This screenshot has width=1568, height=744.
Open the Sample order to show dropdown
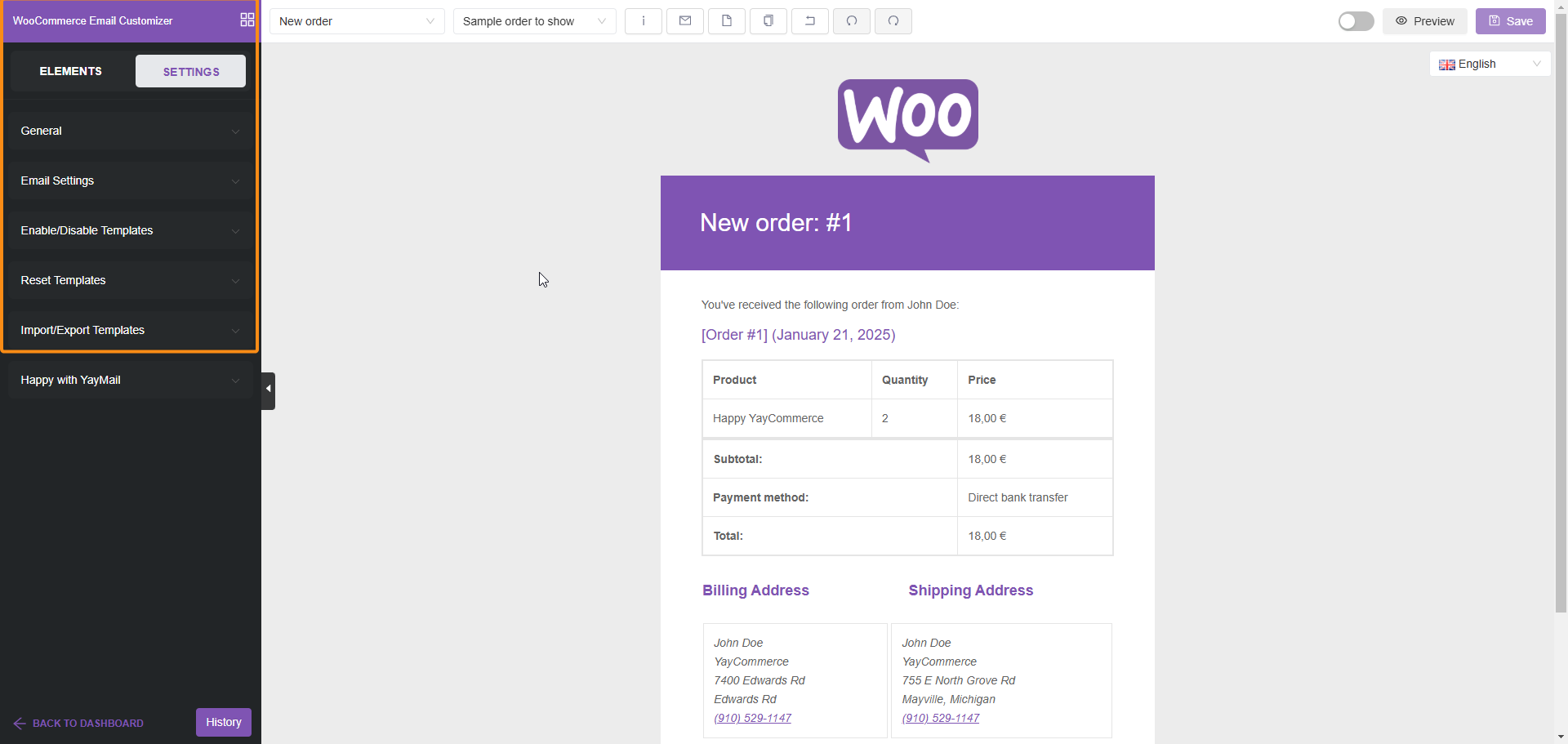pyautogui.click(x=534, y=21)
